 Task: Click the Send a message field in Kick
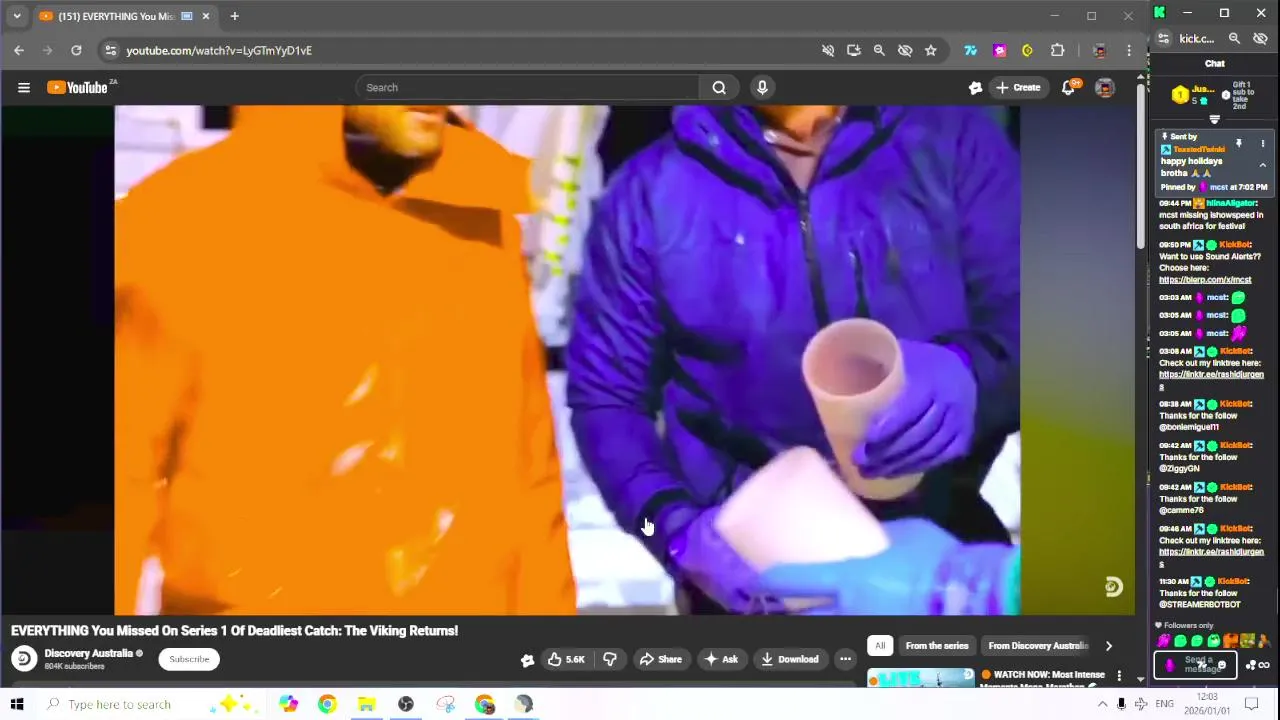tap(1197, 665)
